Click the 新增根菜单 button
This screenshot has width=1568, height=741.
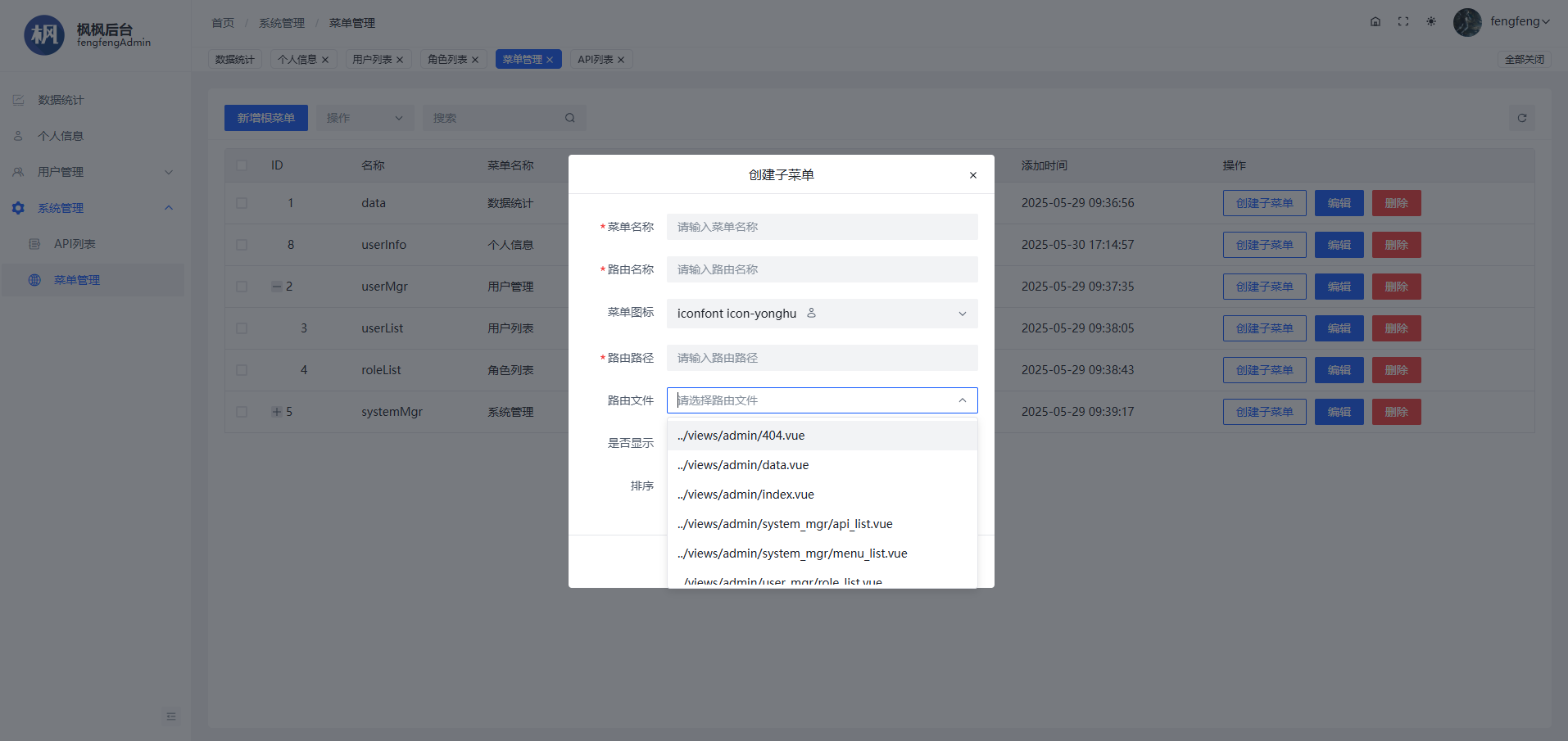(x=265, y=118)
